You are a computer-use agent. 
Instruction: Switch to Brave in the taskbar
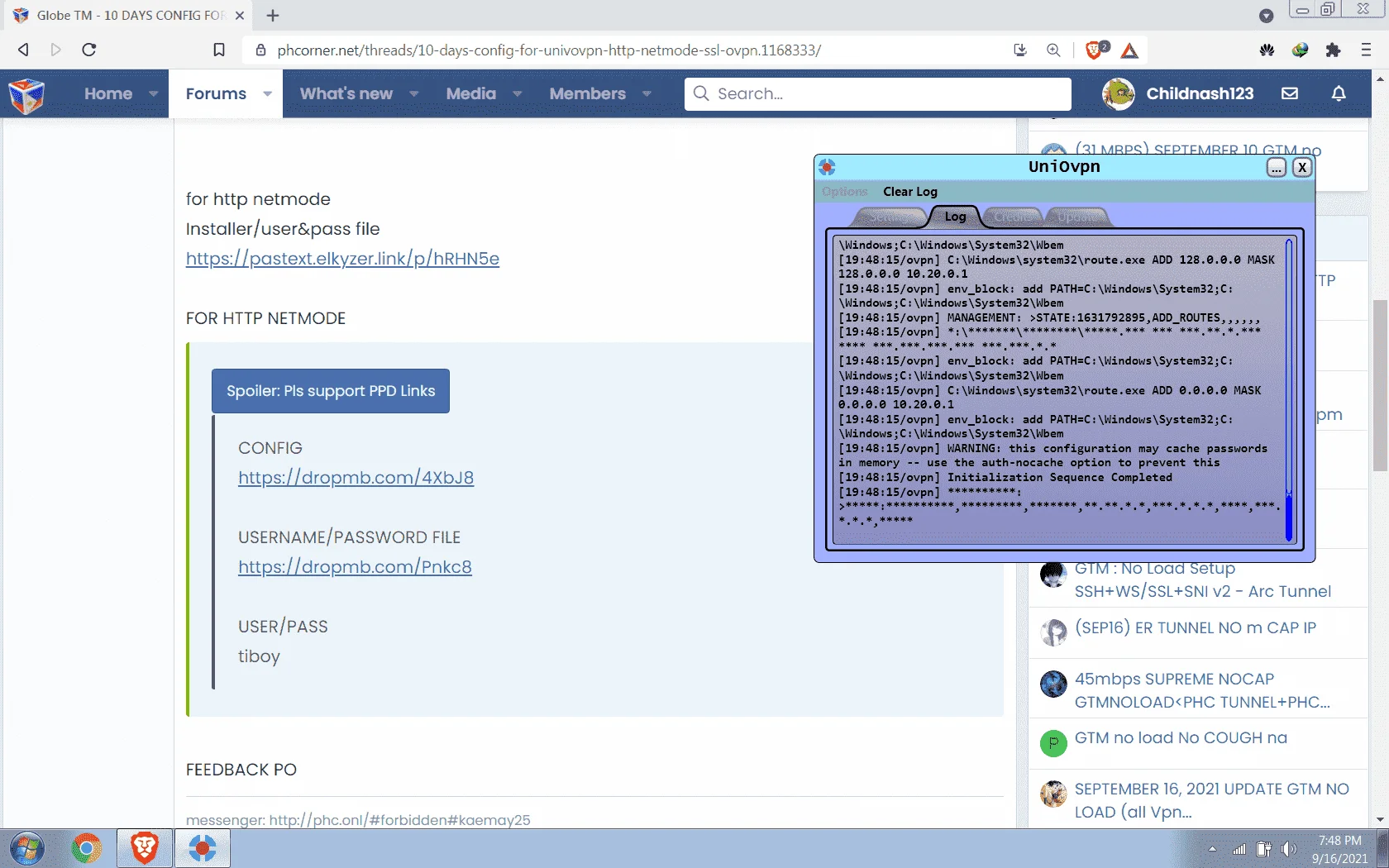(x=145, y=849)
